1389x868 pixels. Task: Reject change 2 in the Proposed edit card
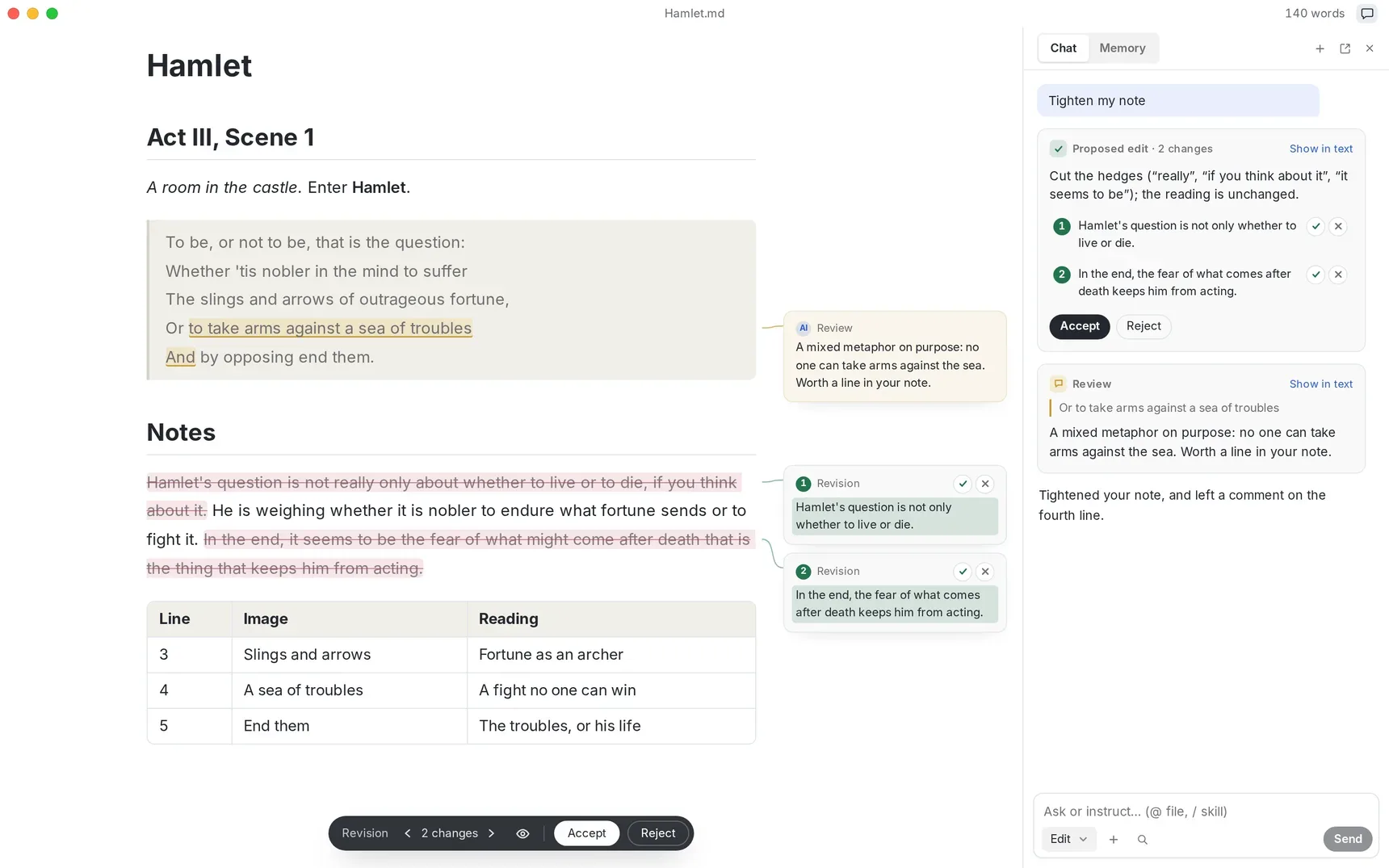[x=1338, y=275]
